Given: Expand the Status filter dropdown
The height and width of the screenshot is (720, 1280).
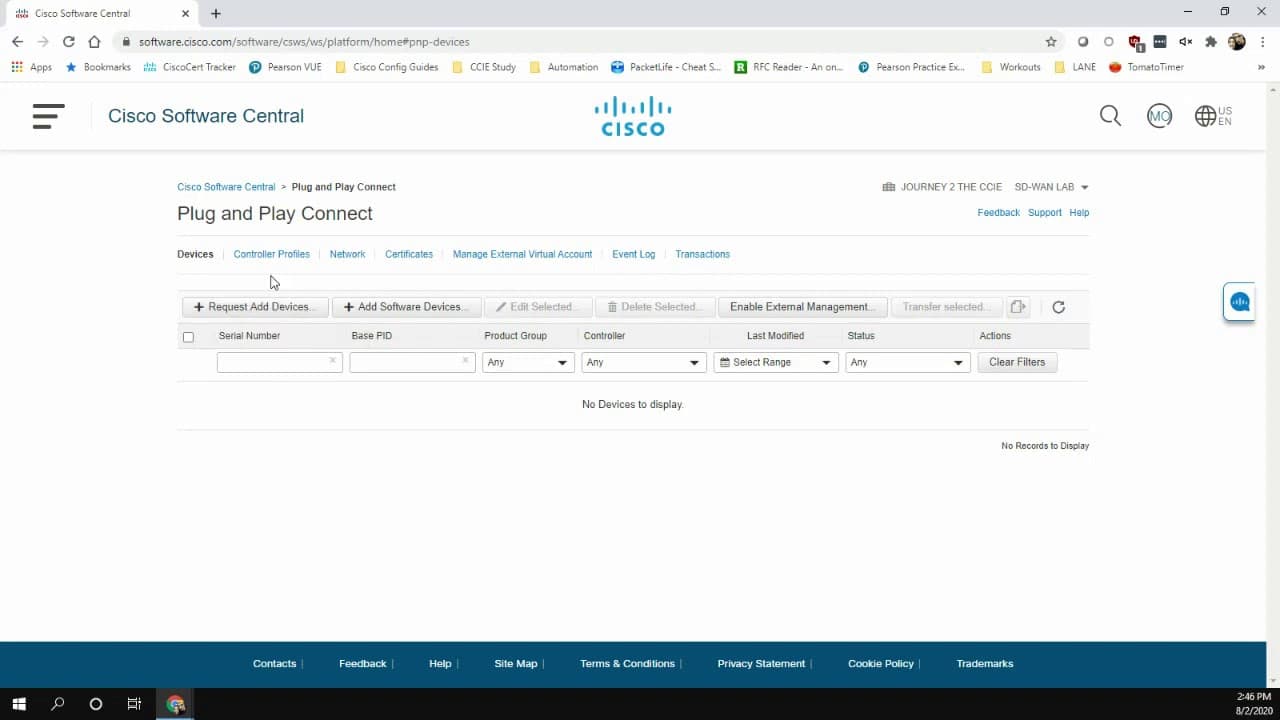Looking at the screenshot, I should pos(908,362).
